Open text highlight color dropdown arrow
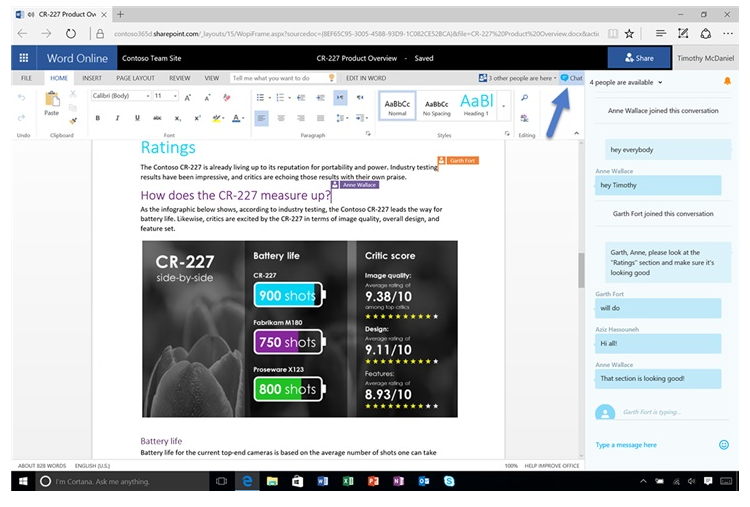Viewport: 750px width, 507px height. [223, 118]
